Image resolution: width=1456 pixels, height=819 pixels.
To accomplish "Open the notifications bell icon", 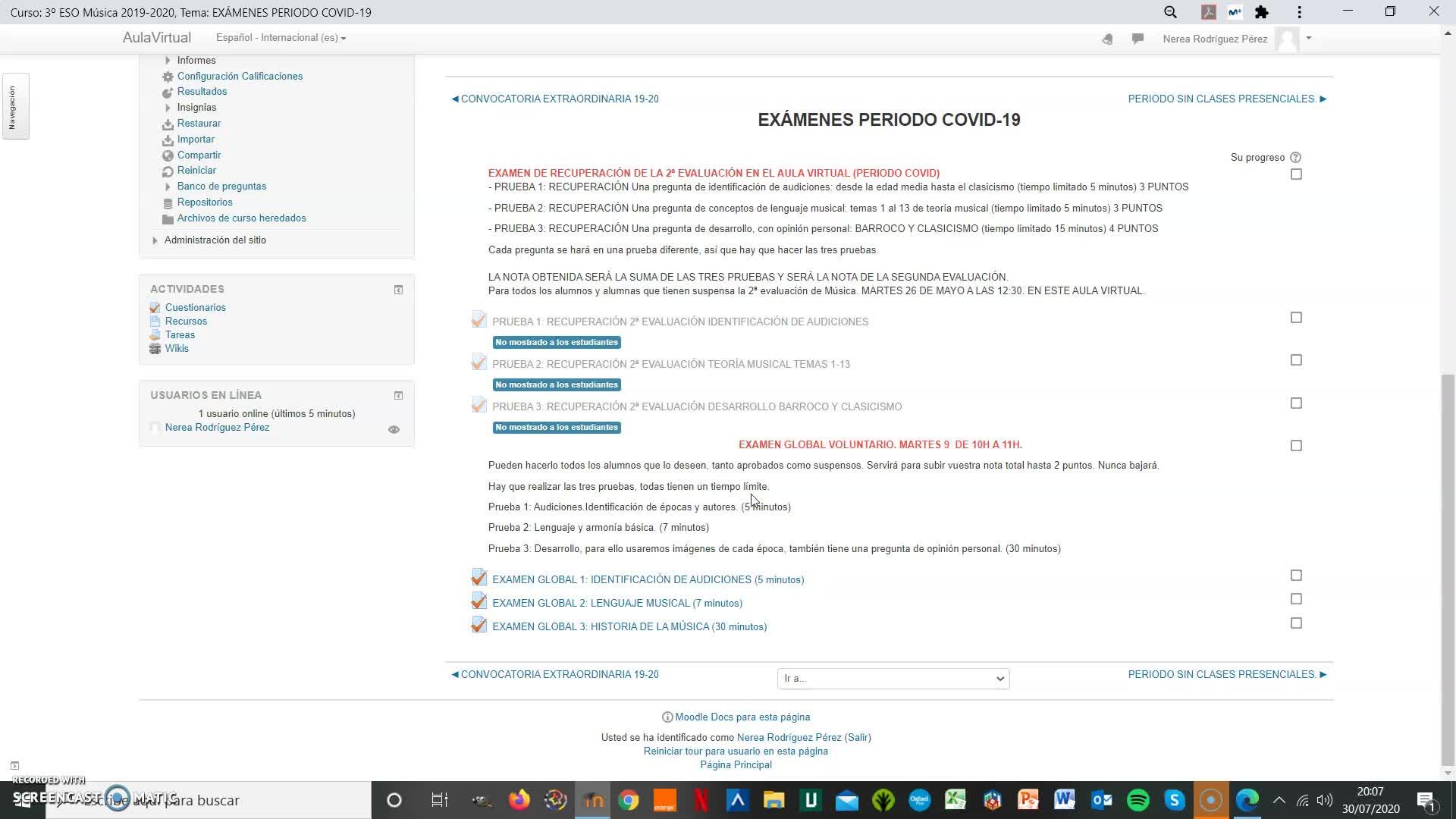I will click(x=1107, y=39).
